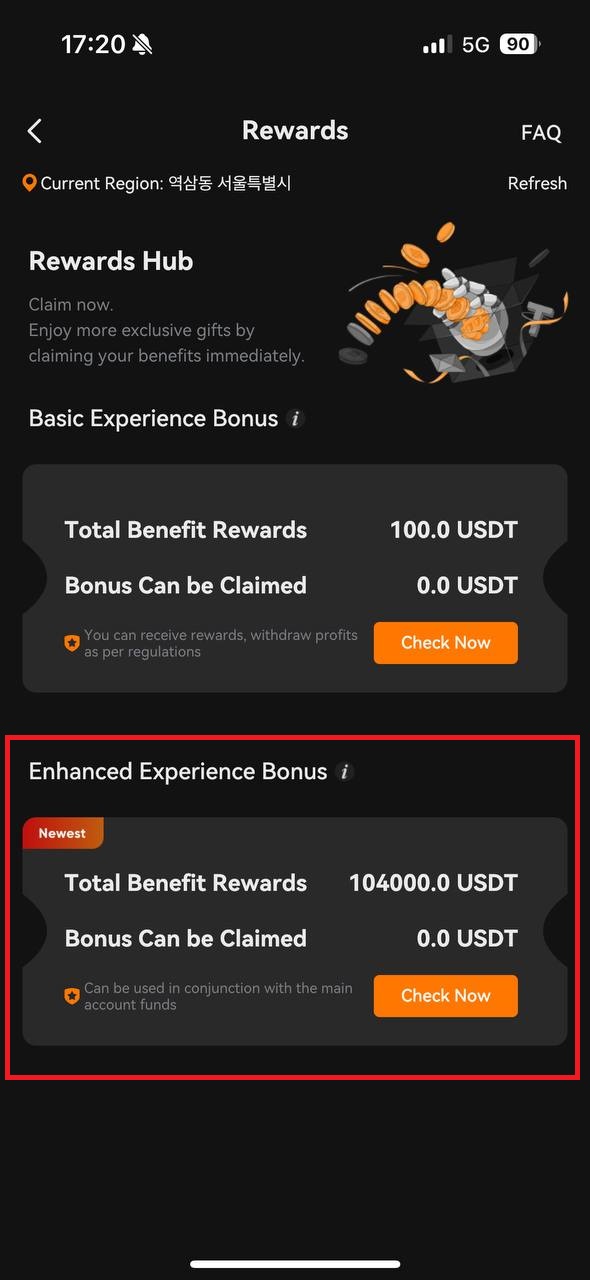Check Now for the Enhanced Experience Bonus
This screenshot has height=1280, width=590.
pos(446,996)
